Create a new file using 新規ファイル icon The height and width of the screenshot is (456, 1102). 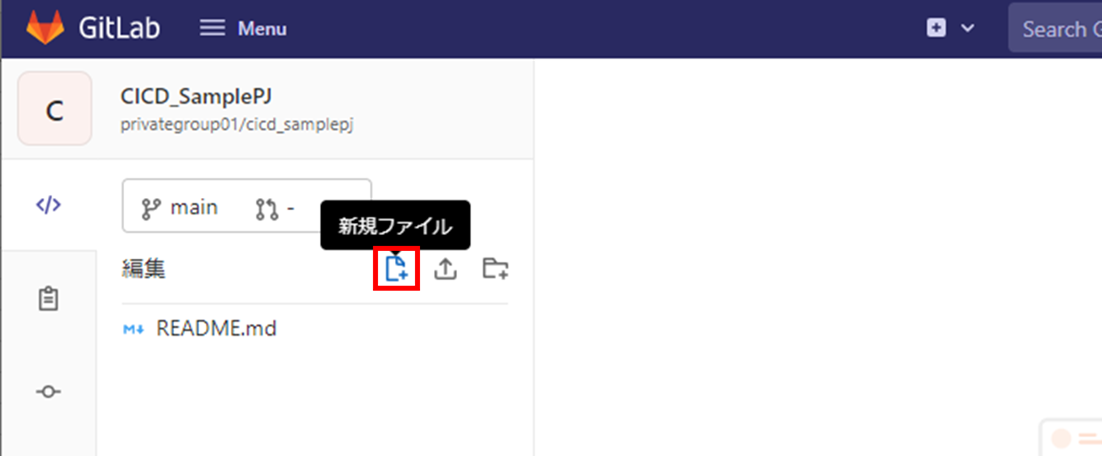point(396,268)
